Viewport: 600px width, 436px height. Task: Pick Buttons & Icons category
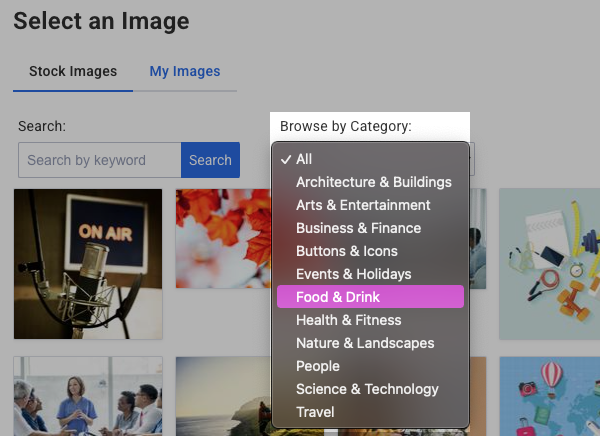click(346, 251)
